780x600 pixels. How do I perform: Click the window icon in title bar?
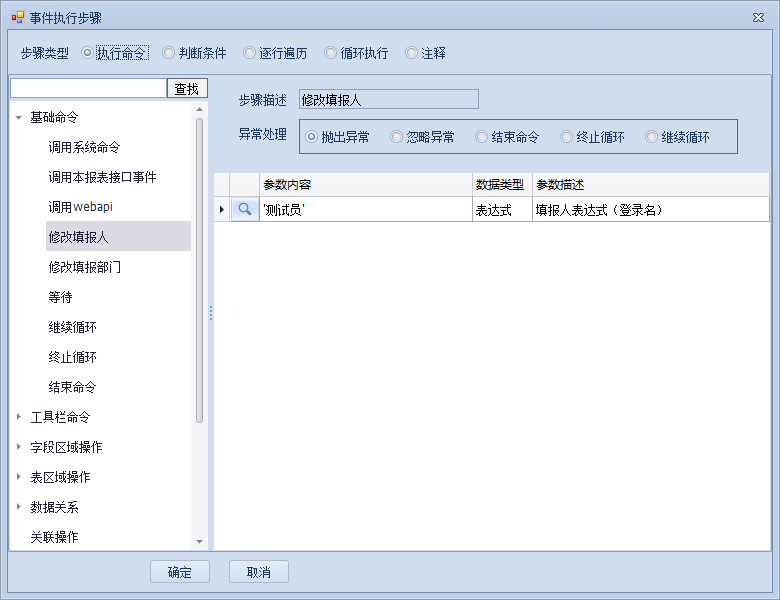click(17, 18)
